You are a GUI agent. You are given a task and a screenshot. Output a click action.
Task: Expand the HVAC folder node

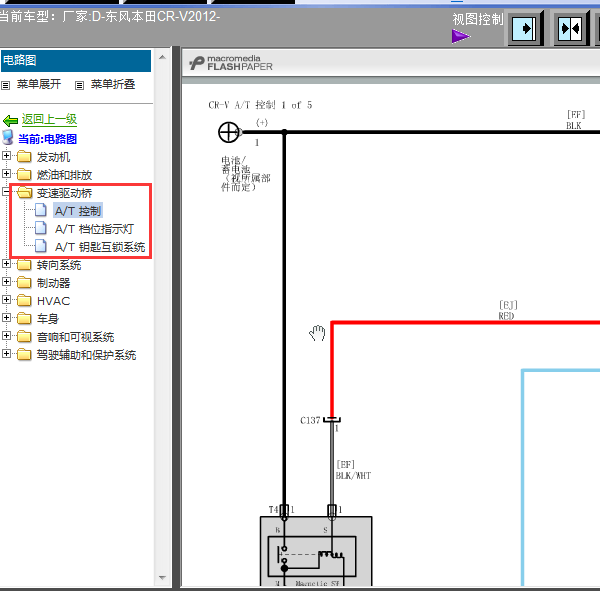click(6, 299)
